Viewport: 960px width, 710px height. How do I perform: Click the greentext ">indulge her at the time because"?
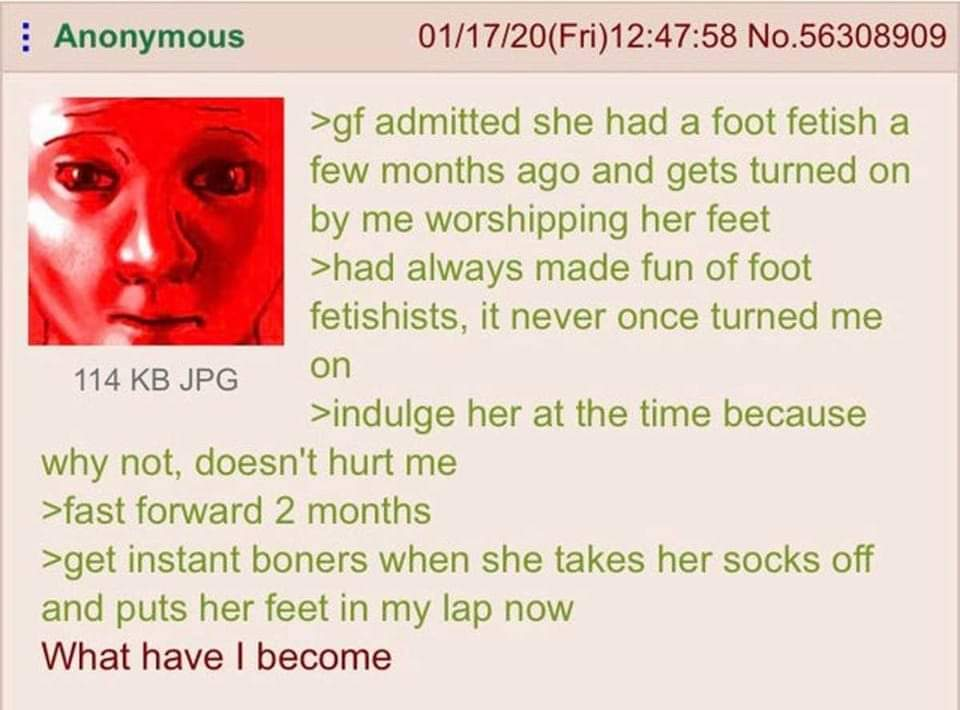(588, 415)
